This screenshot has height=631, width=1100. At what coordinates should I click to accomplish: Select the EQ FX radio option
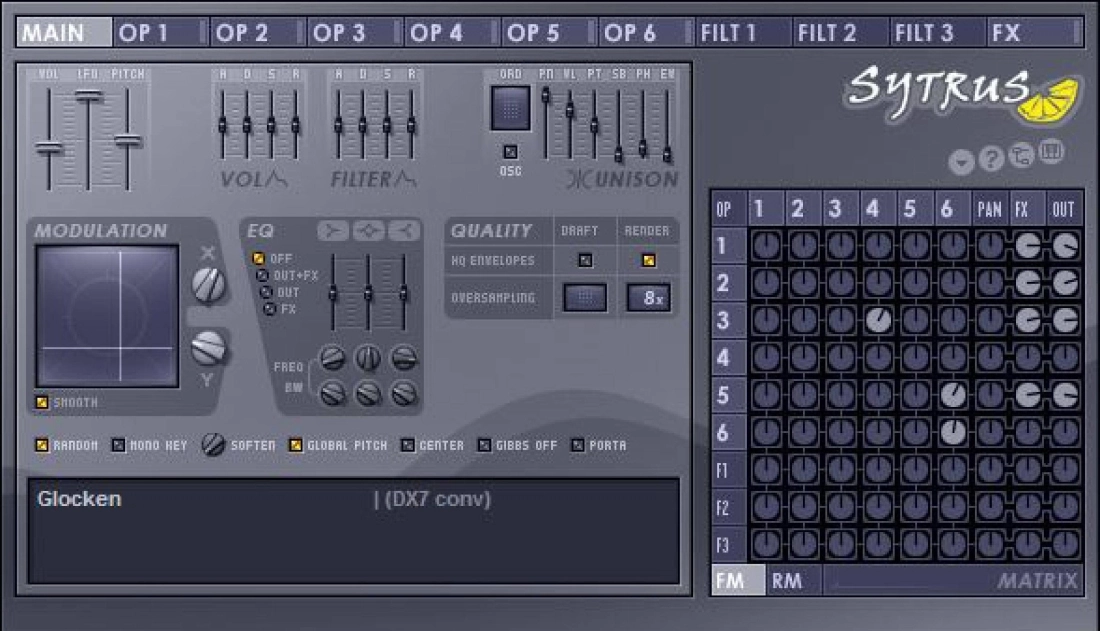pos(269,309)
